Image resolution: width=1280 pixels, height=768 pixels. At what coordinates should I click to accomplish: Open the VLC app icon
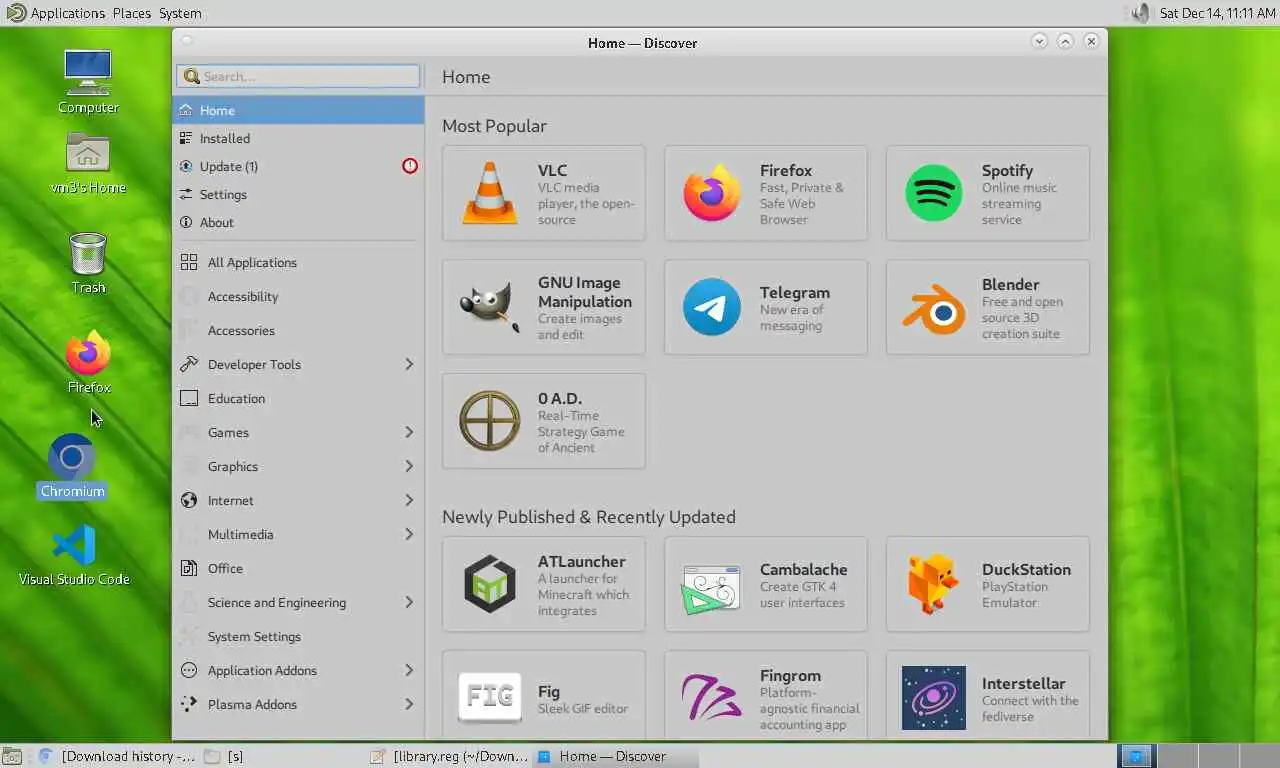click(490, 193)
